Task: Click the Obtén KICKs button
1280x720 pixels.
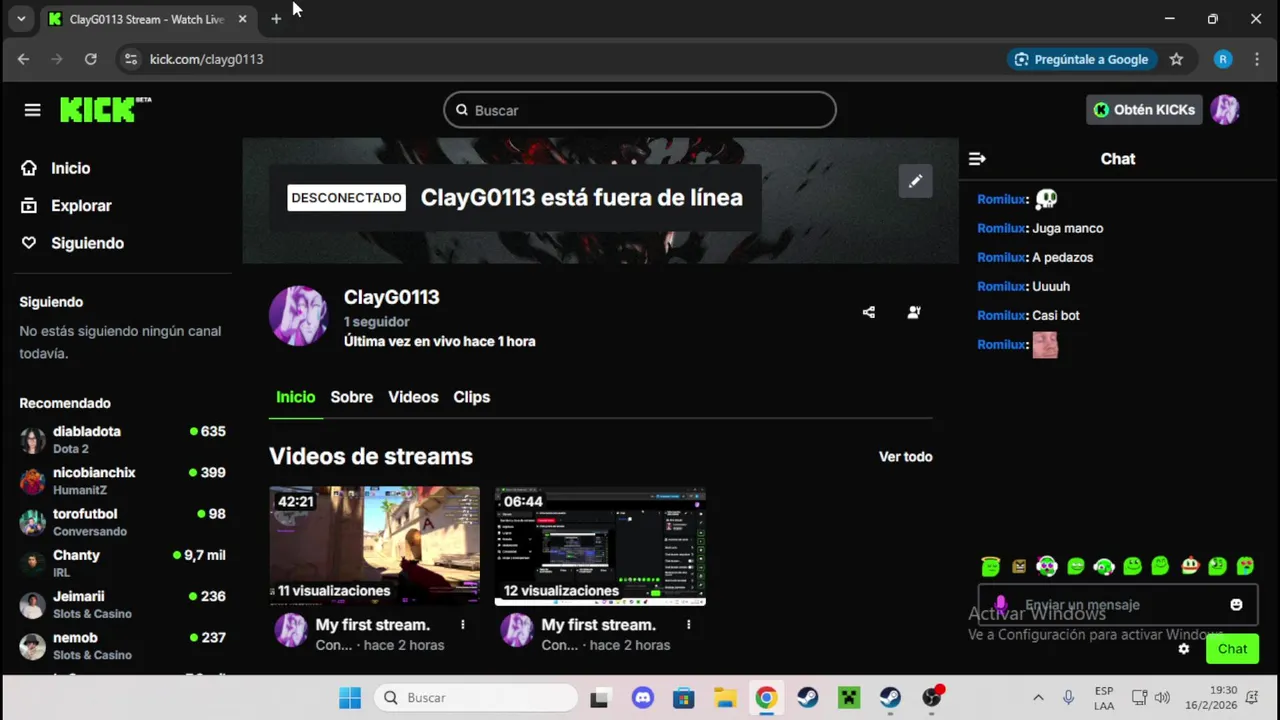Action: tap(1143, 110)
